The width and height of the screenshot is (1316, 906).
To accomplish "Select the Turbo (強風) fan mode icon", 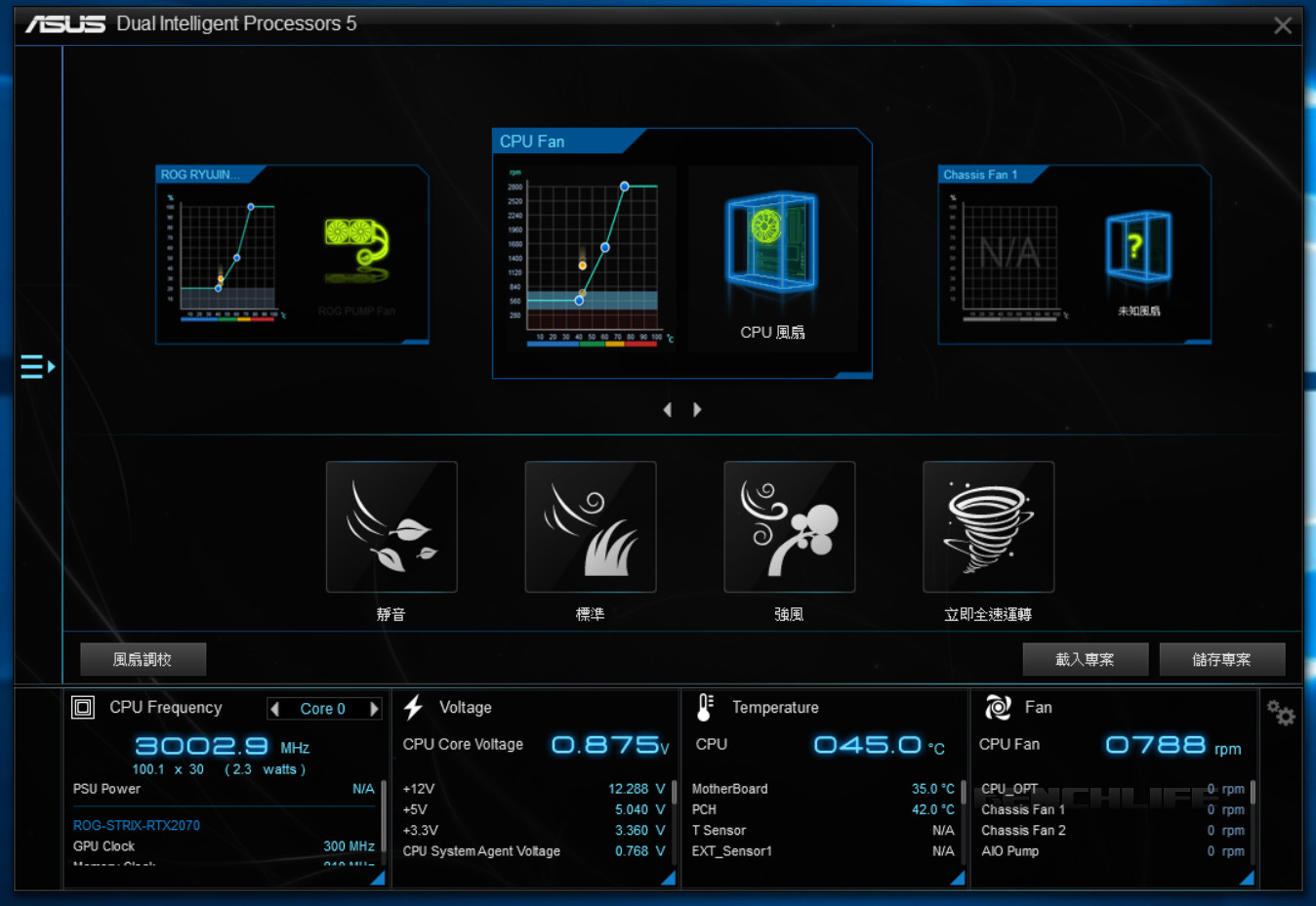I will coord(790,527).
